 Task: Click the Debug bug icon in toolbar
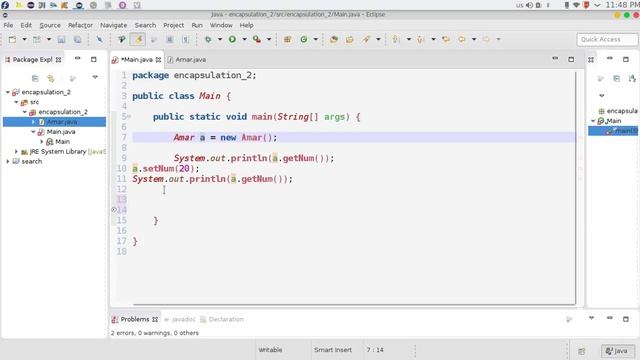pyautogui.click(x=208, y=40)
